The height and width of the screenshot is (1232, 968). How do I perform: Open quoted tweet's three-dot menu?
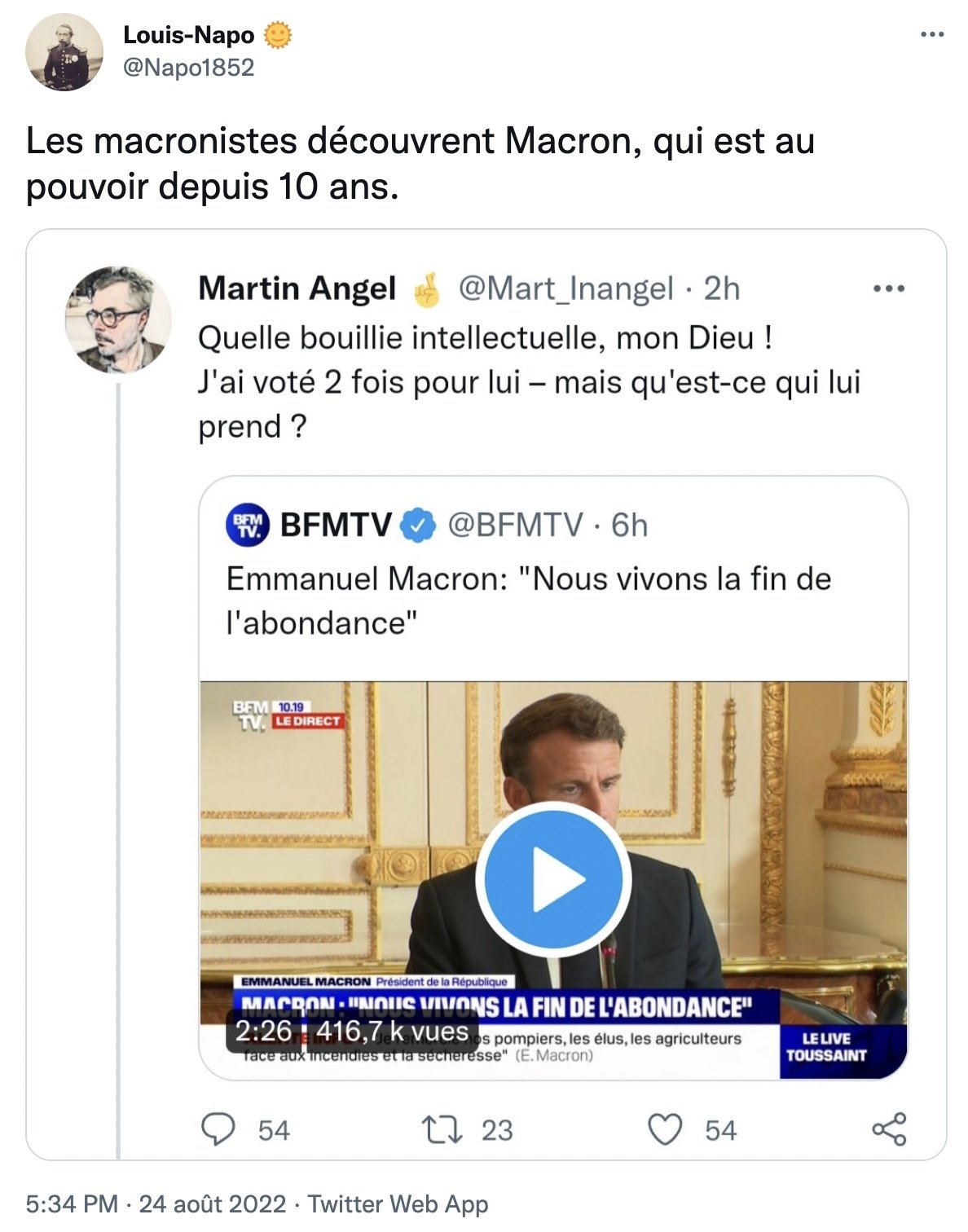(x=888, y=288)
